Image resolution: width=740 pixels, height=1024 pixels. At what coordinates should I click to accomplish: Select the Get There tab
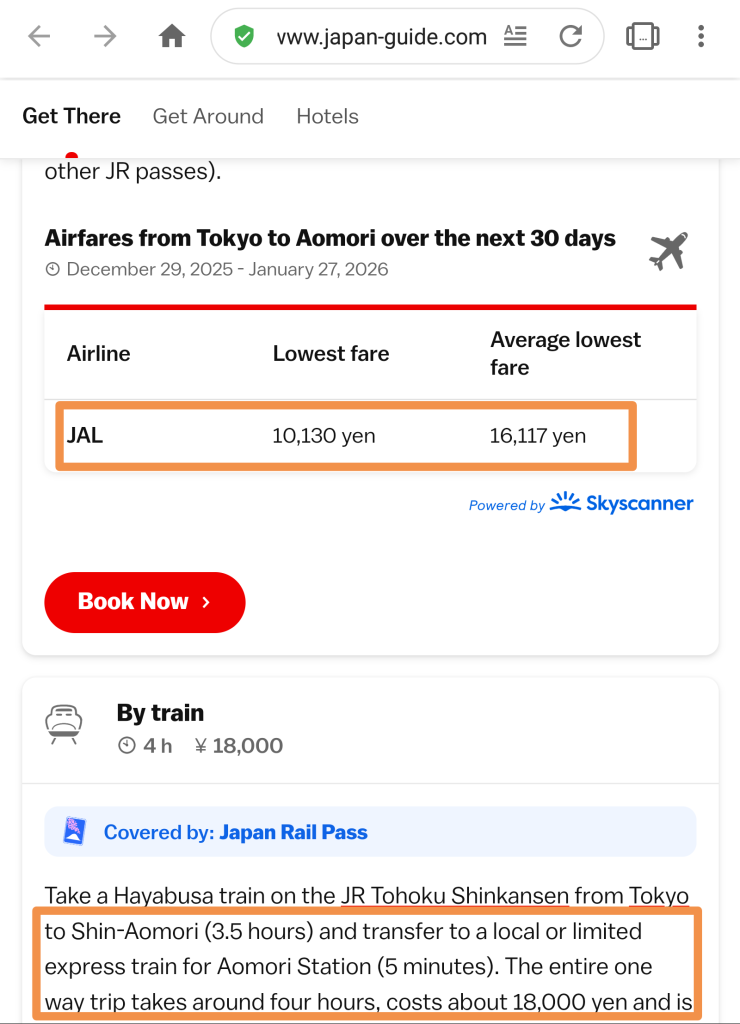pyautogui.click(x=71, y=116)
